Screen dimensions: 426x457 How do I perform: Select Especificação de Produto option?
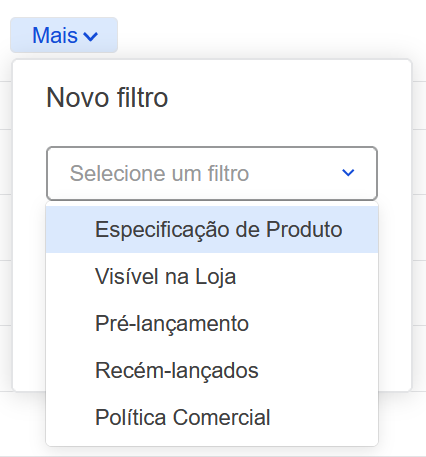[x=212, y=229]
